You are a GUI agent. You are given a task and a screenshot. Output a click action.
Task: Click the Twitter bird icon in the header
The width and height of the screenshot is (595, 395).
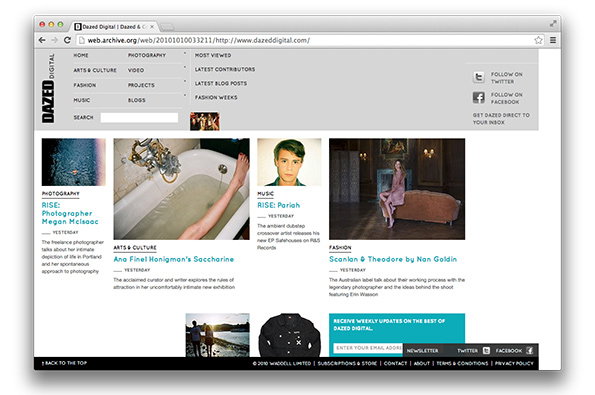(x=479, y=77)
